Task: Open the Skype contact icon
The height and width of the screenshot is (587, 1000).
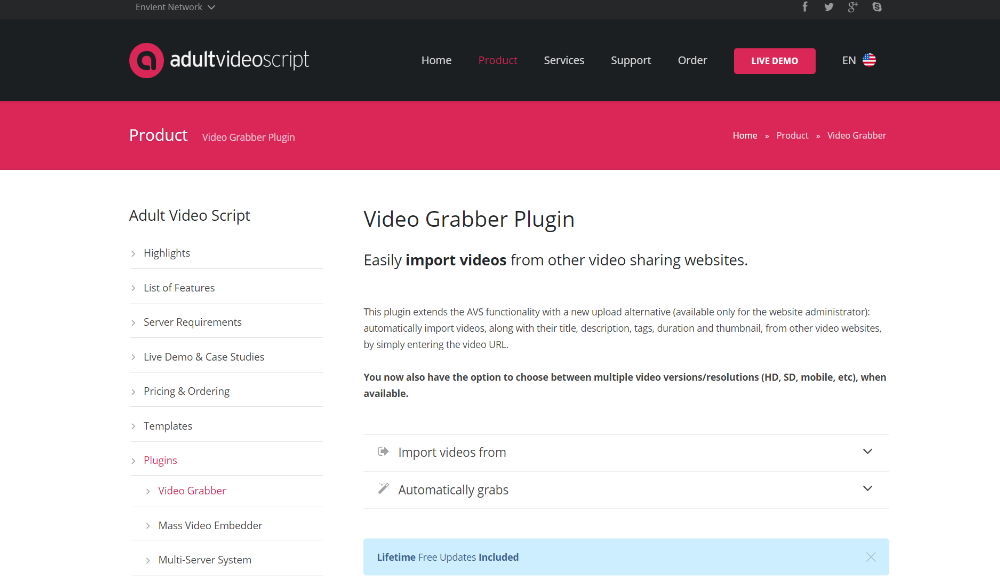Action: tap(877, 7)
